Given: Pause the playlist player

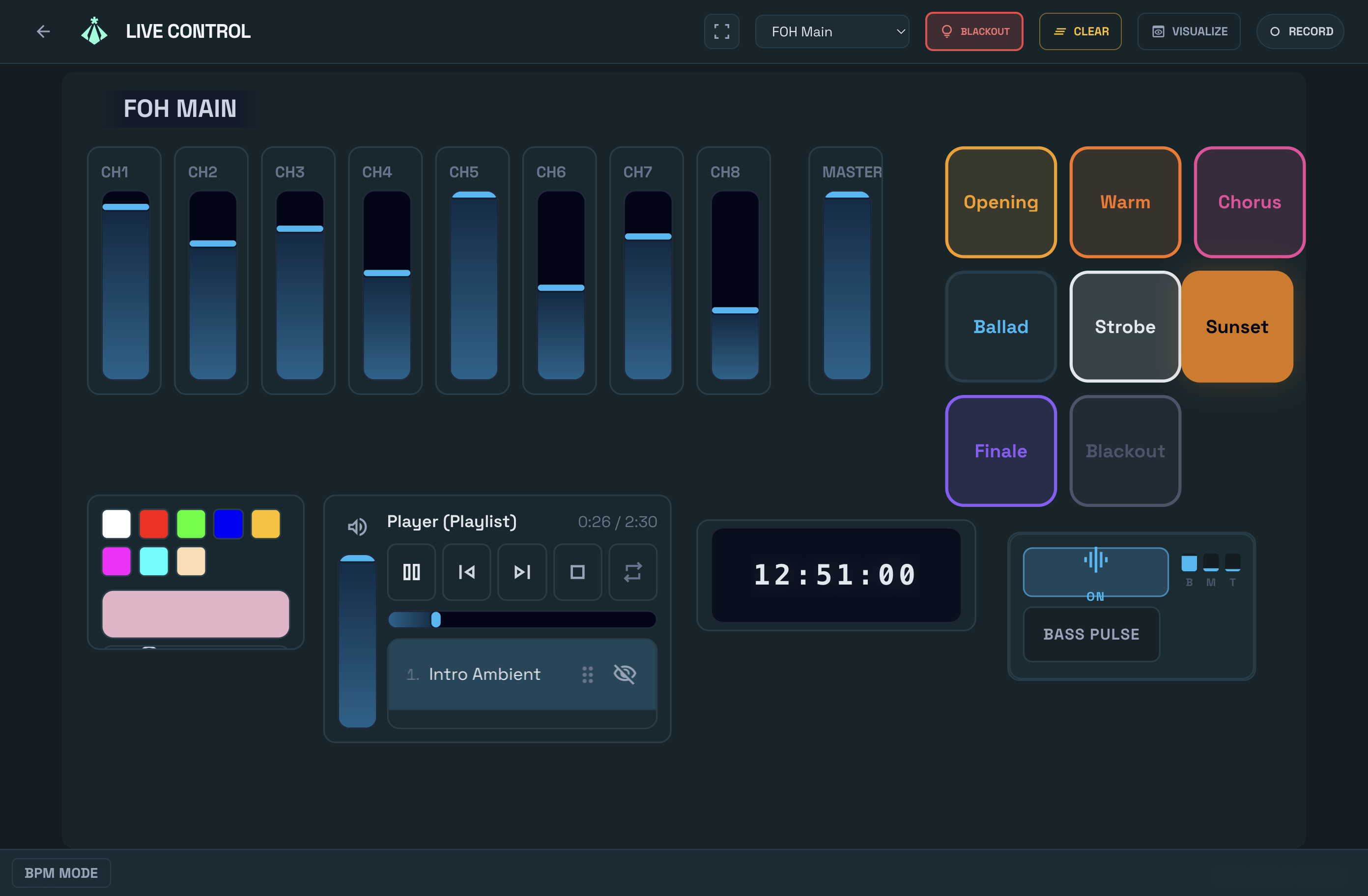Looking at the screenshot, I should [x=412, y=572].
